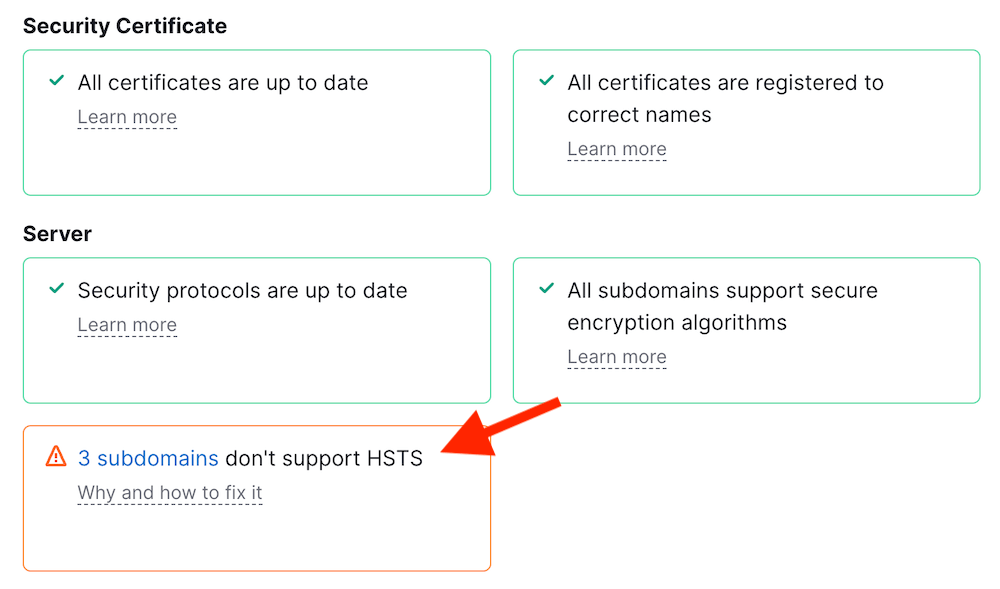Open Learn more under secure encryption algorithms
The image size is (1000, 589).
pyautogui.click(x=616, y=357)
